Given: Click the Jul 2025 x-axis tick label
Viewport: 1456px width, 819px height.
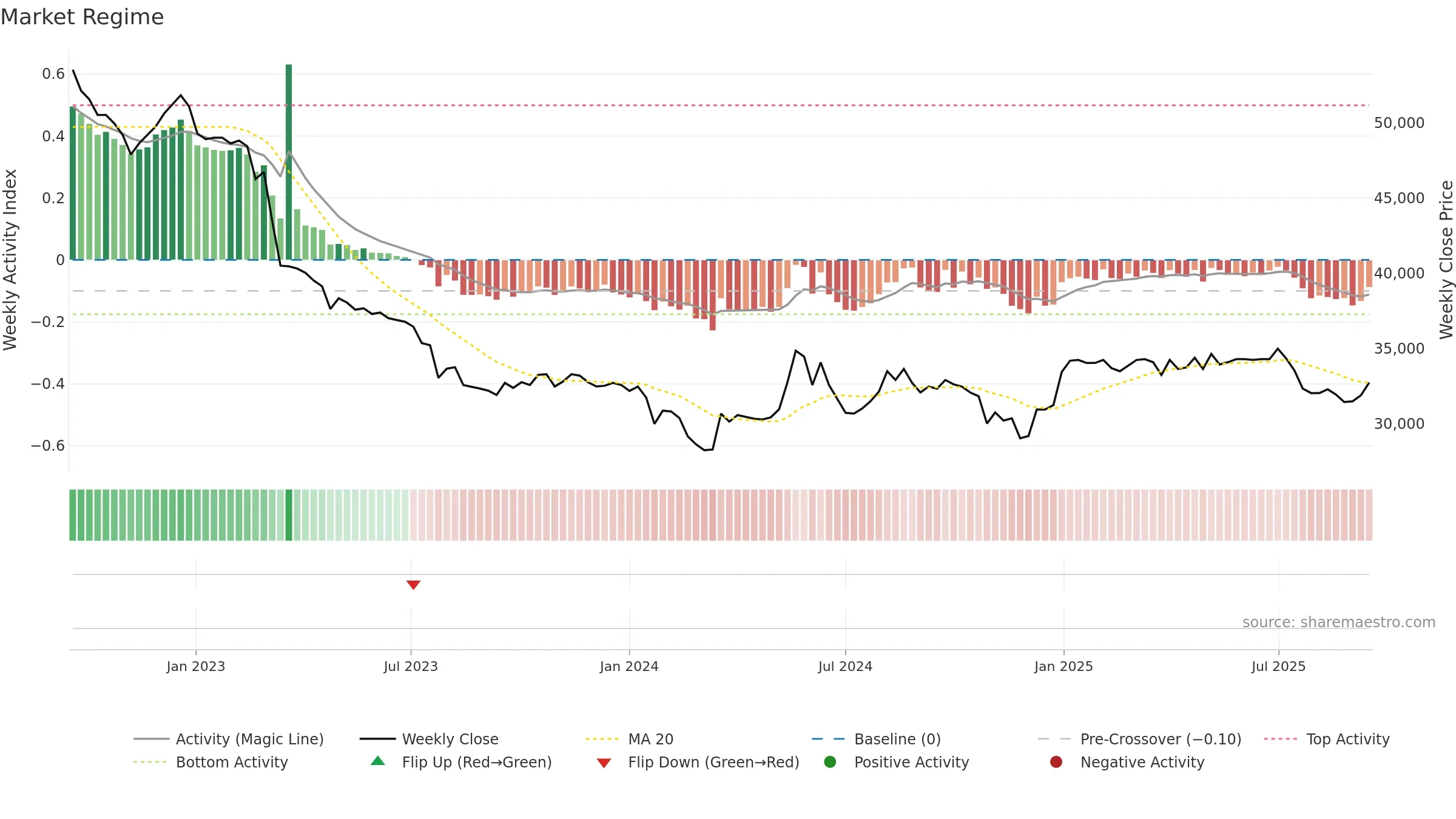Looking at the screenshot, I should pyautogui.click(x=1278, y=666).
